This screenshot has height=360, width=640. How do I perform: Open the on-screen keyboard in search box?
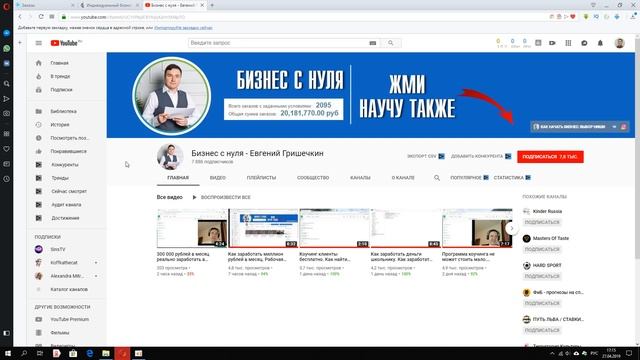[373, 43]
